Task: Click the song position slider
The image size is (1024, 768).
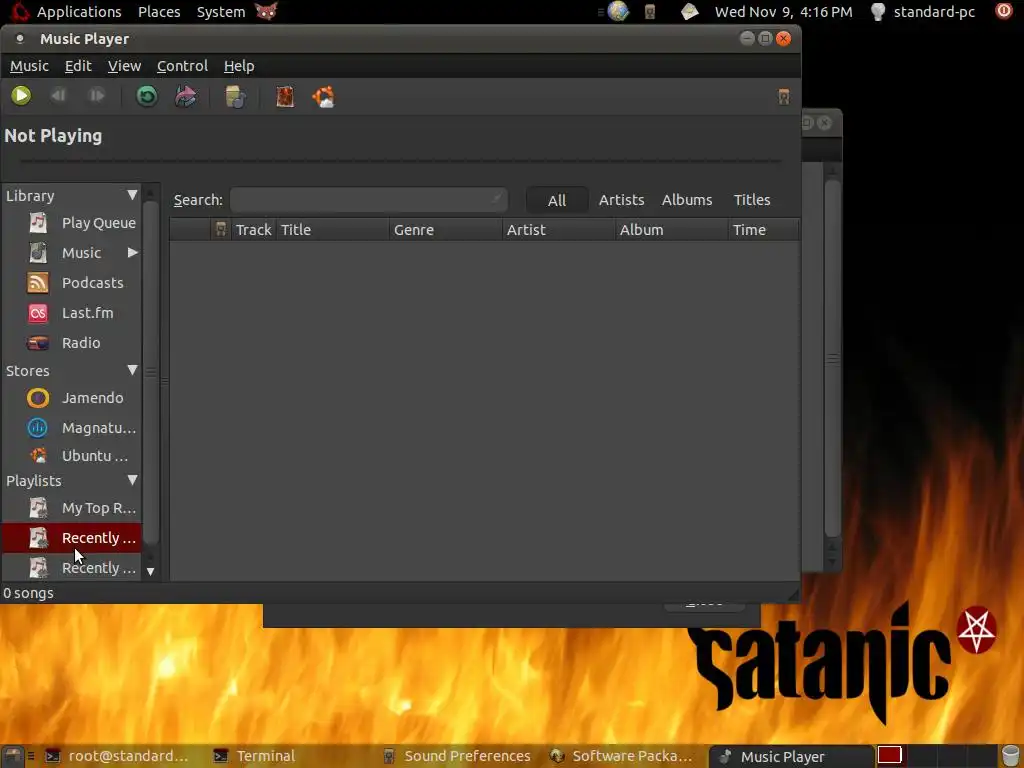Action: 400,160
